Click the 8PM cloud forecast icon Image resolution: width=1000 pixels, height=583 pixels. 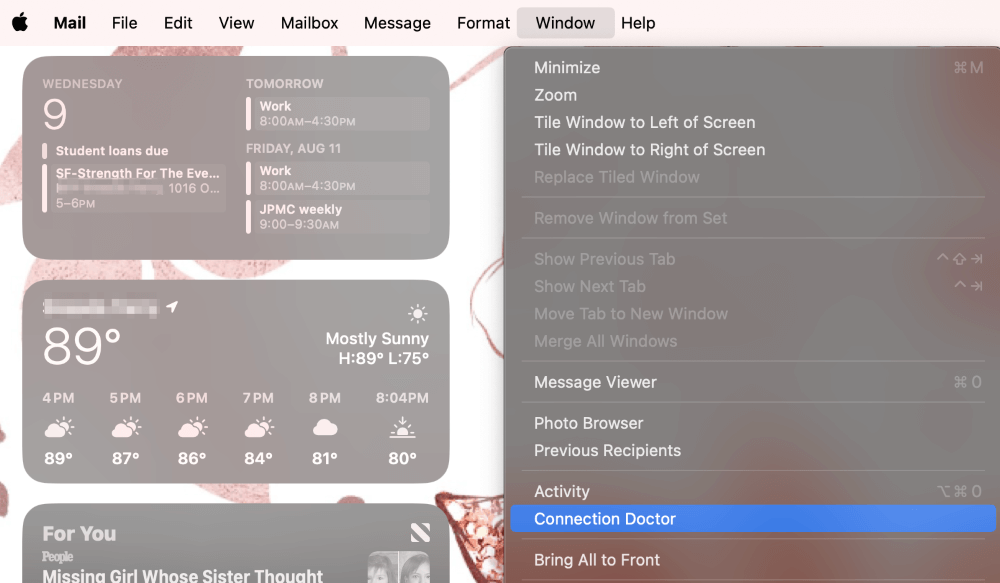click(325, 427)
